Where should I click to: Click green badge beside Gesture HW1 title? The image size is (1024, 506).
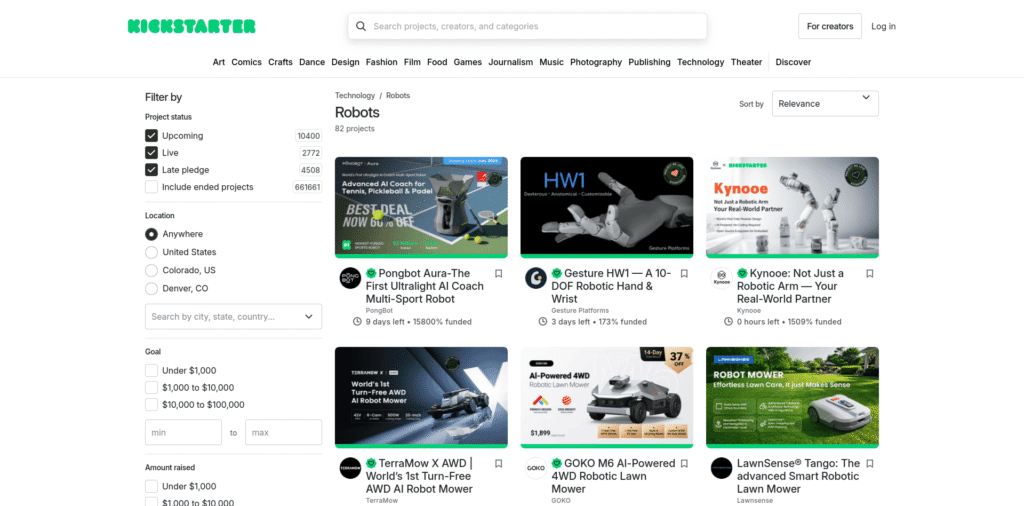tap(556, 273)
